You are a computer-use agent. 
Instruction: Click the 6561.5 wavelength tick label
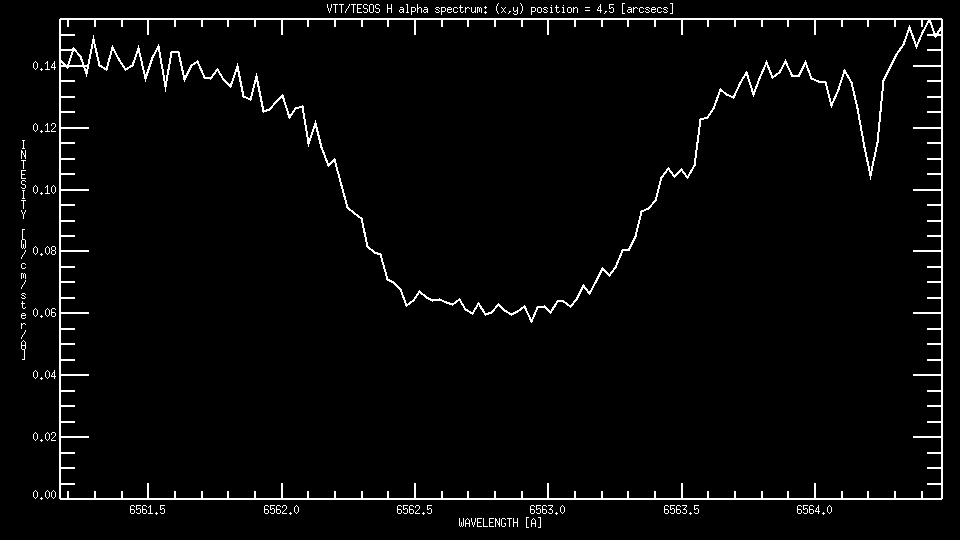tap(148, 509)
